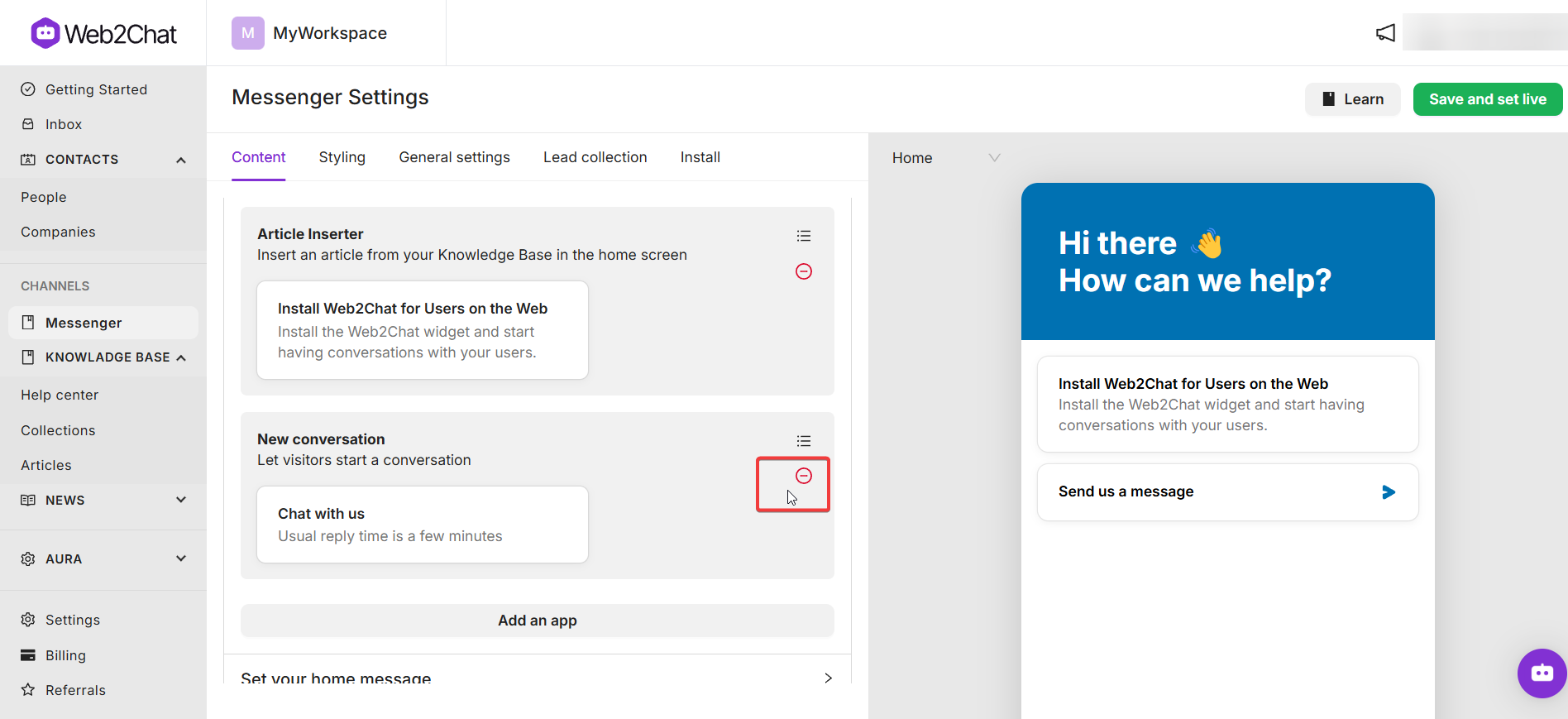1568x719 pixels.
Task: Click Save and set live button
Action: click(1488, 99)
